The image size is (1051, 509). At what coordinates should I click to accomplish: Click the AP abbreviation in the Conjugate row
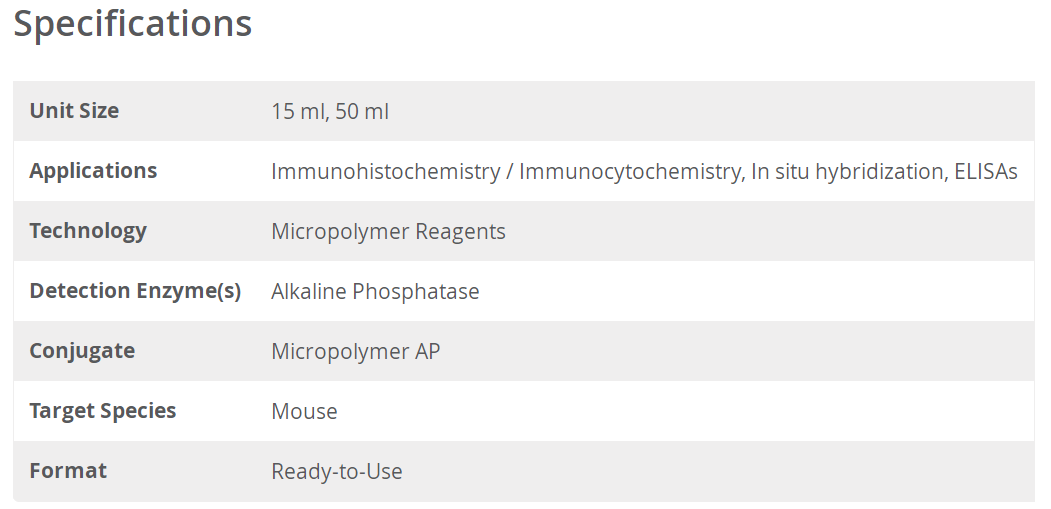coord(427,352)
